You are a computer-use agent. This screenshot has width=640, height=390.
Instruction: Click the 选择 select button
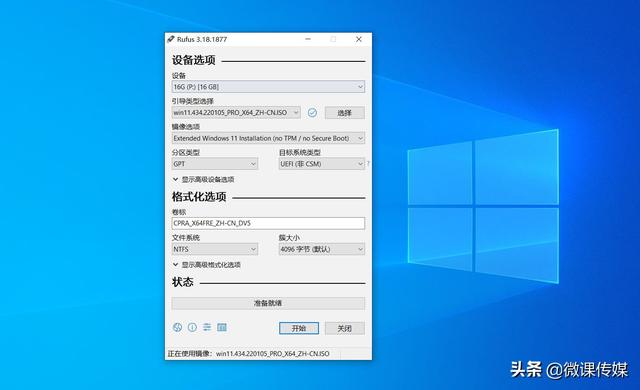point(344,113)
